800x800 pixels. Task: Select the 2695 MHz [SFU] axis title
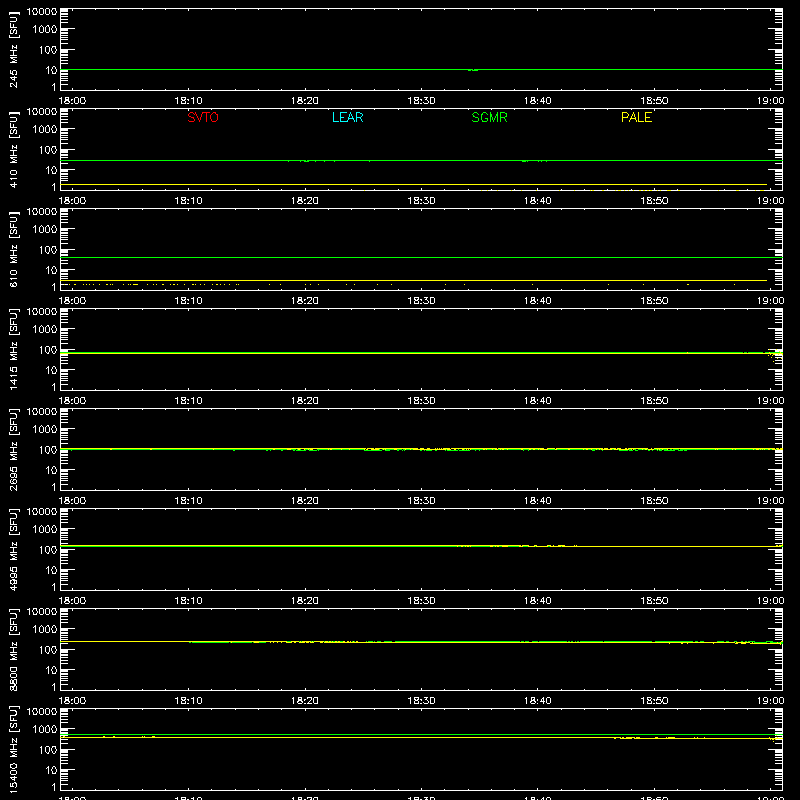click(x=13, y=449)
